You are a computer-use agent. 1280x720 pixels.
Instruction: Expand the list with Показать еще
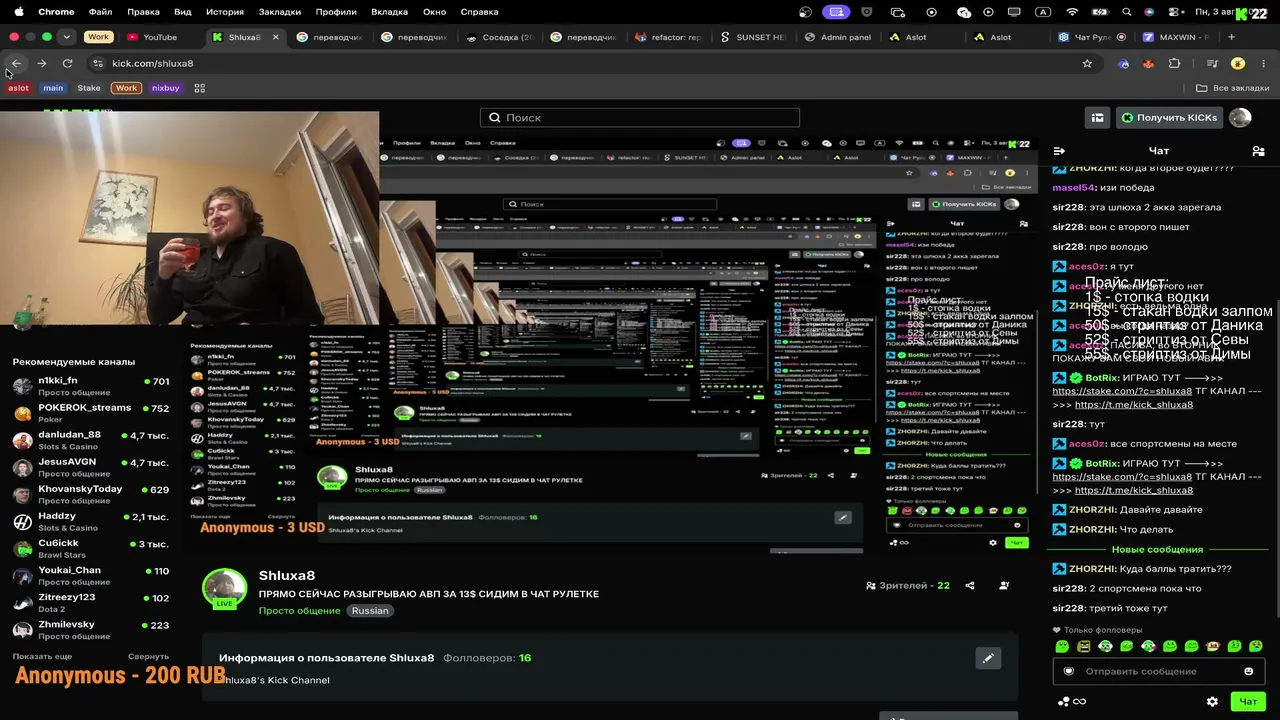(x=42, y=656)
